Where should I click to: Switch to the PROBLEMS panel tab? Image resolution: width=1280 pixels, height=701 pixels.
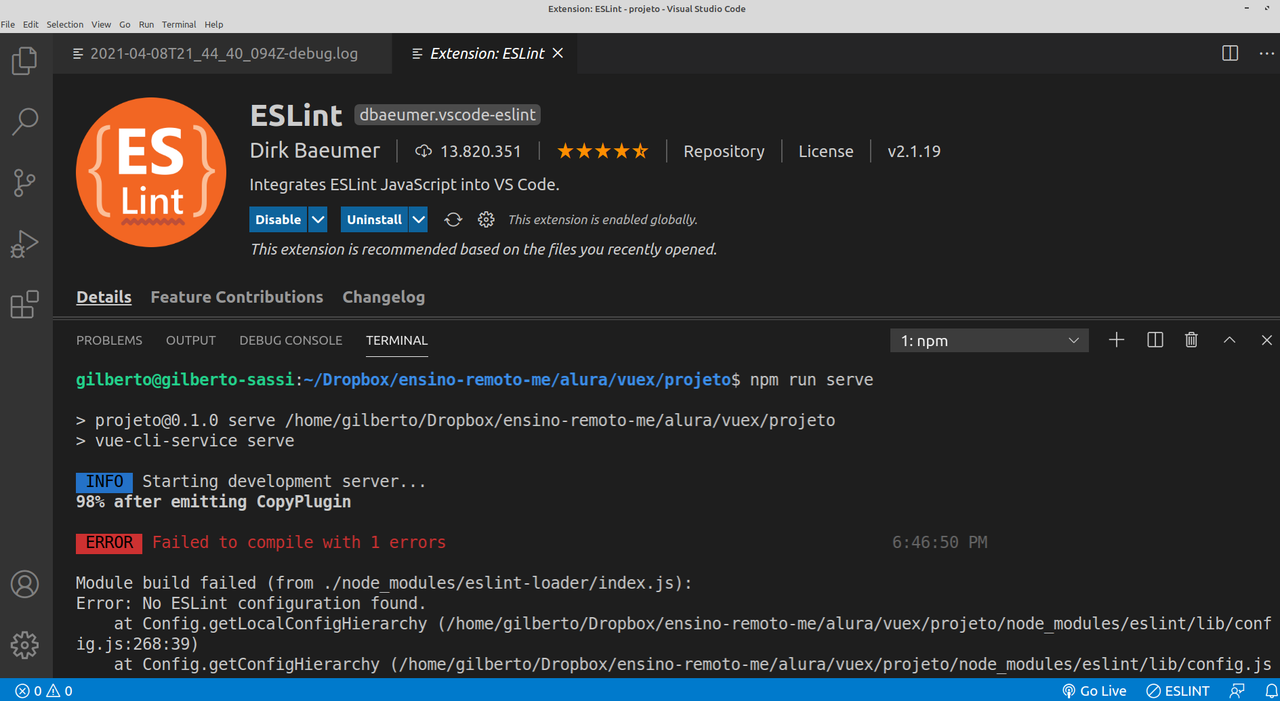pos(109,340)
